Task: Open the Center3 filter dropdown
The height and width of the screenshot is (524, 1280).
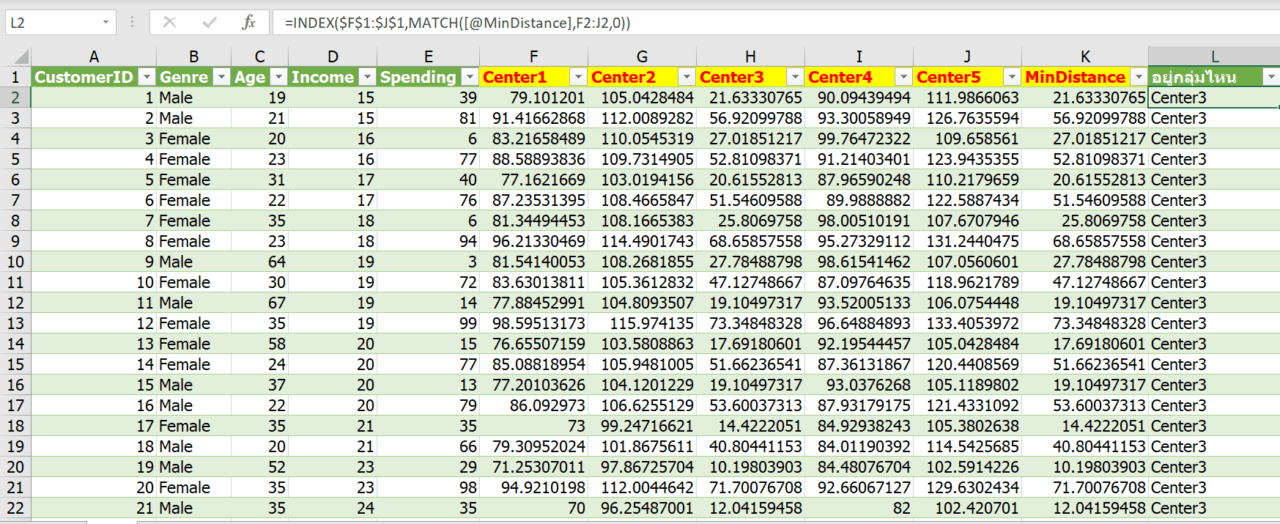Action: (795, 77)
